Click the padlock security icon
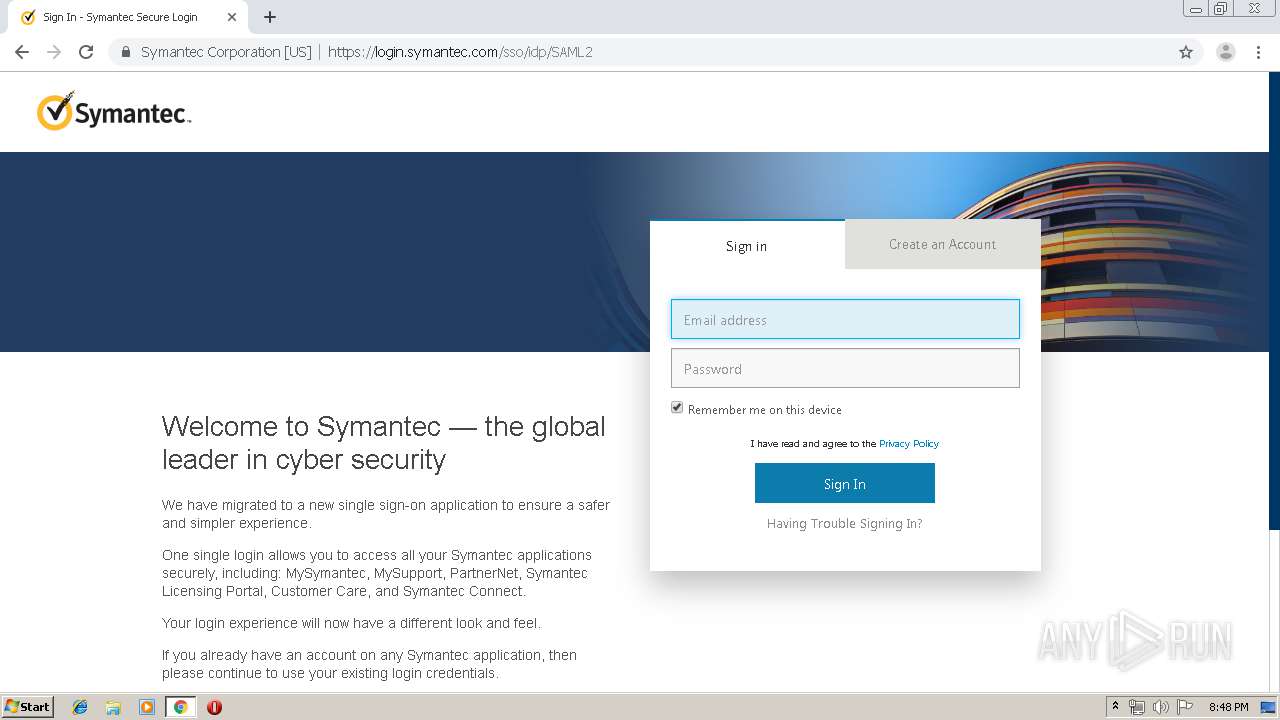The height and width of the screenshot is (720, 1280). click(x=126, y=52)
